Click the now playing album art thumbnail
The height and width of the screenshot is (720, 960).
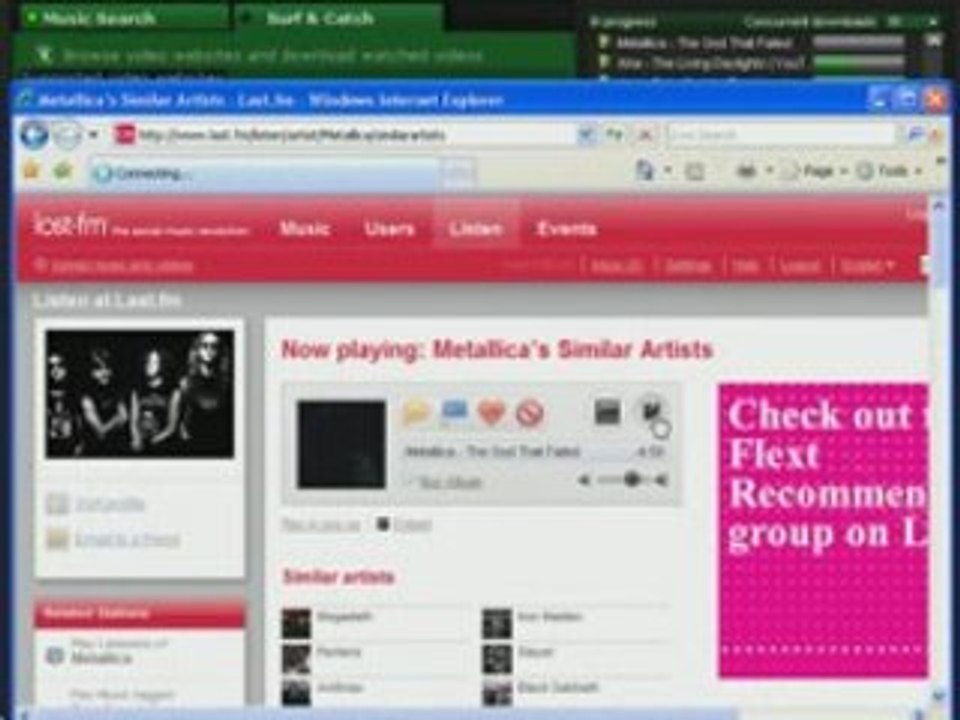342,444
